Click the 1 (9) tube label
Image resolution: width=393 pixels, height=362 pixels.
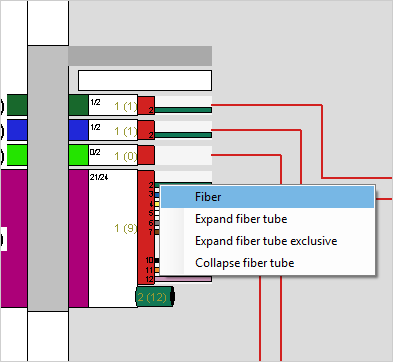click(126, 228)
